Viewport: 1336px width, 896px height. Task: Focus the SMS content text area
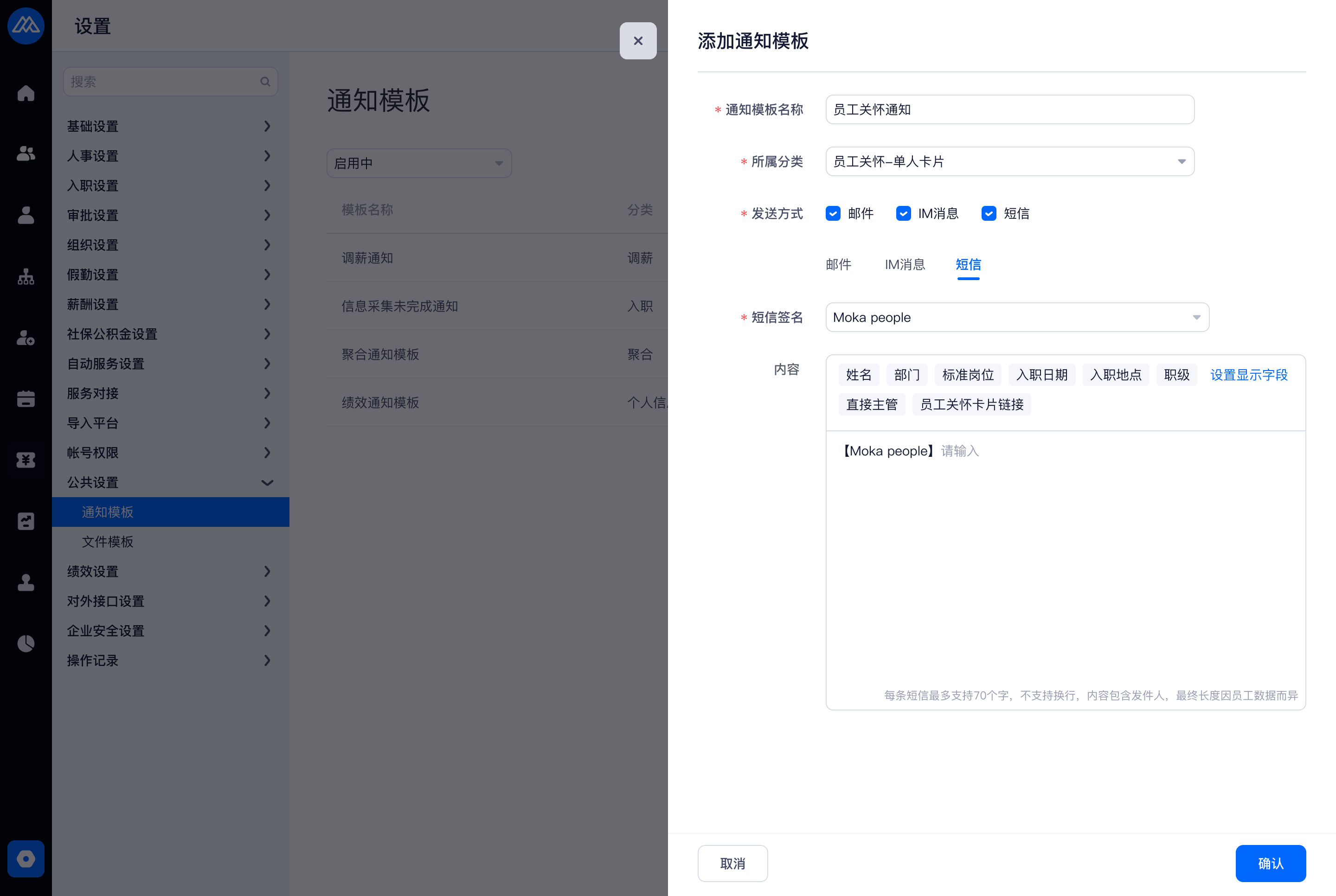tap(1066, 570)
